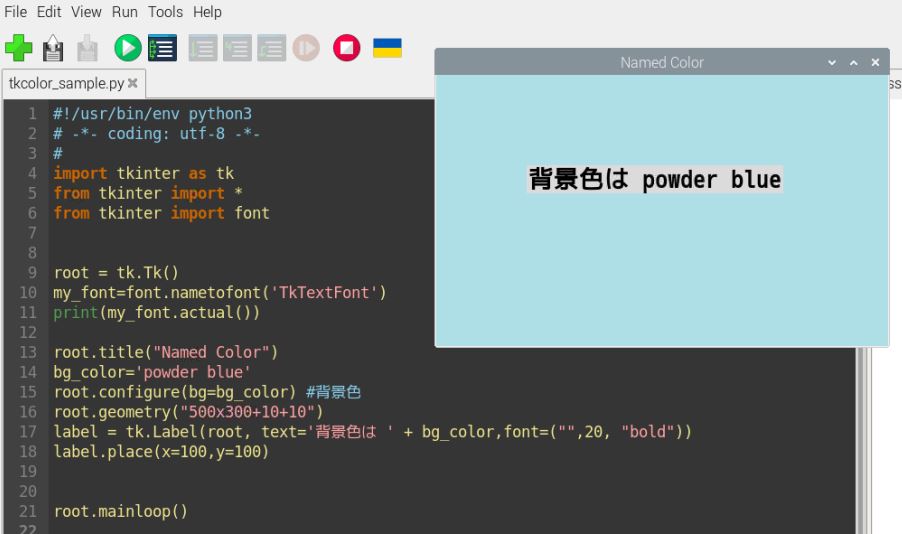This screenshot has height=534, width=902.
Task: Click line 'root.geometry("500x300+10+10")'
Action: (x=188, y=411)
